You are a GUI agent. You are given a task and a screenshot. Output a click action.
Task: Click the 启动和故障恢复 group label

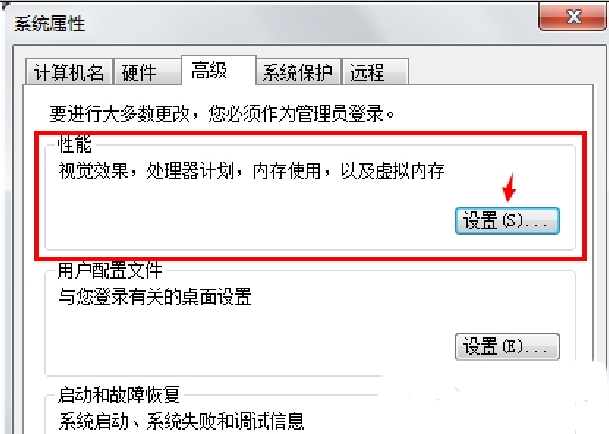pyautogui.click(x=119, y=395)
